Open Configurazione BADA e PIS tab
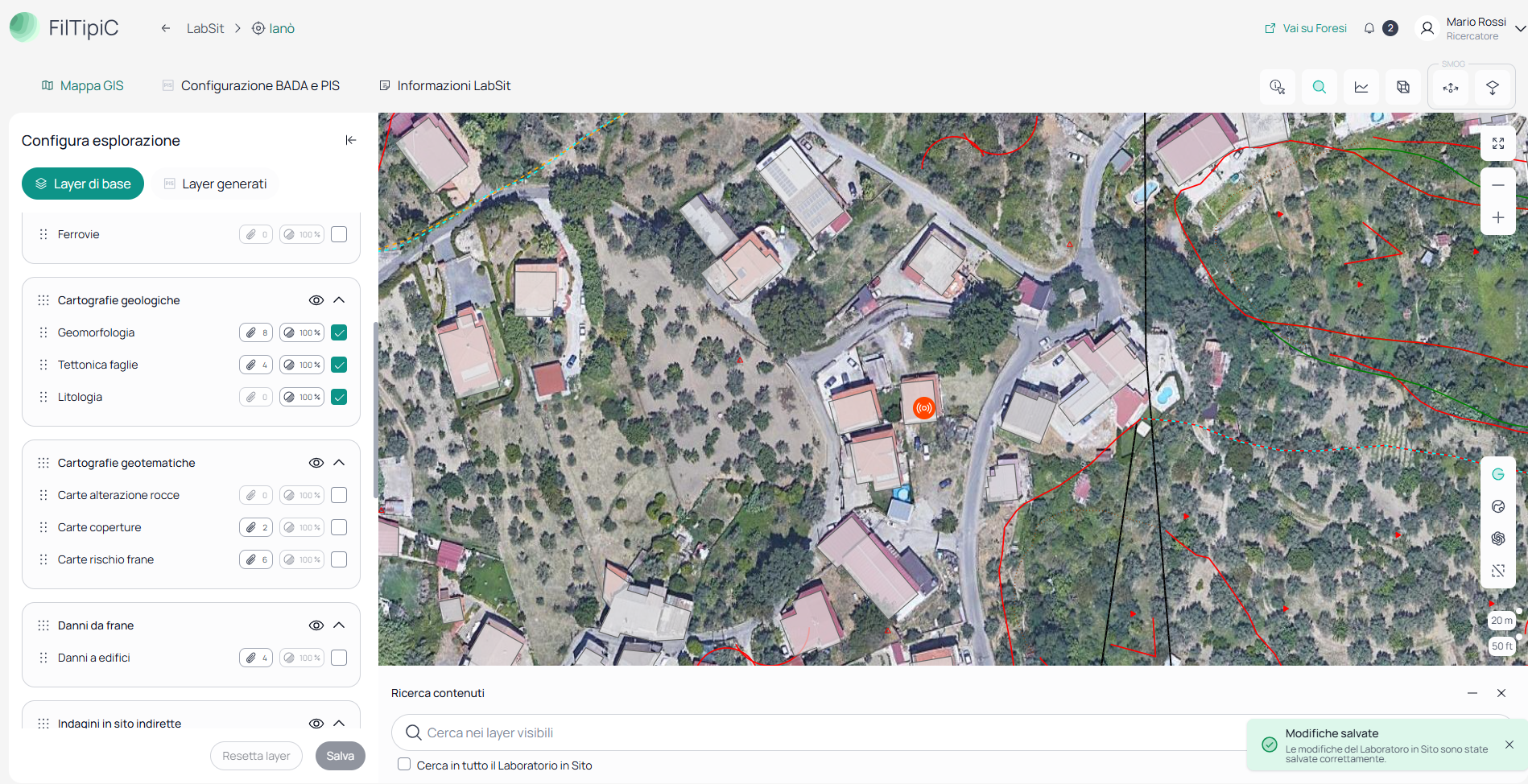Image resolution: width=1528 pixels, height=784 pixels. coord(251,85)
